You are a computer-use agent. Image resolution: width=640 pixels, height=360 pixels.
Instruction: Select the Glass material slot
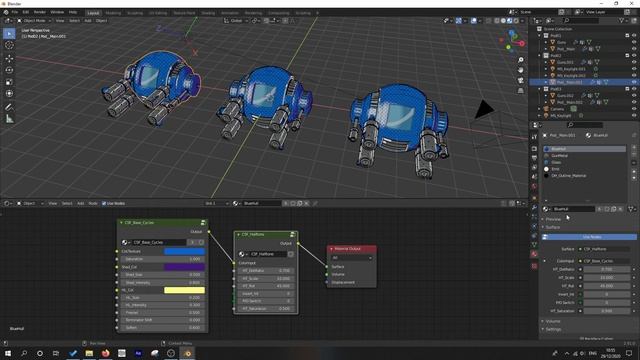pos(584,162)
